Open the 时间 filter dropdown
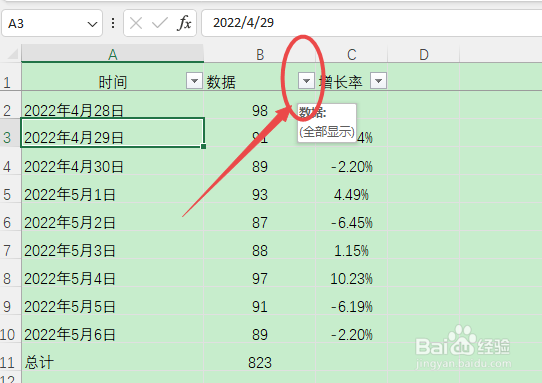 click(194, 81)
